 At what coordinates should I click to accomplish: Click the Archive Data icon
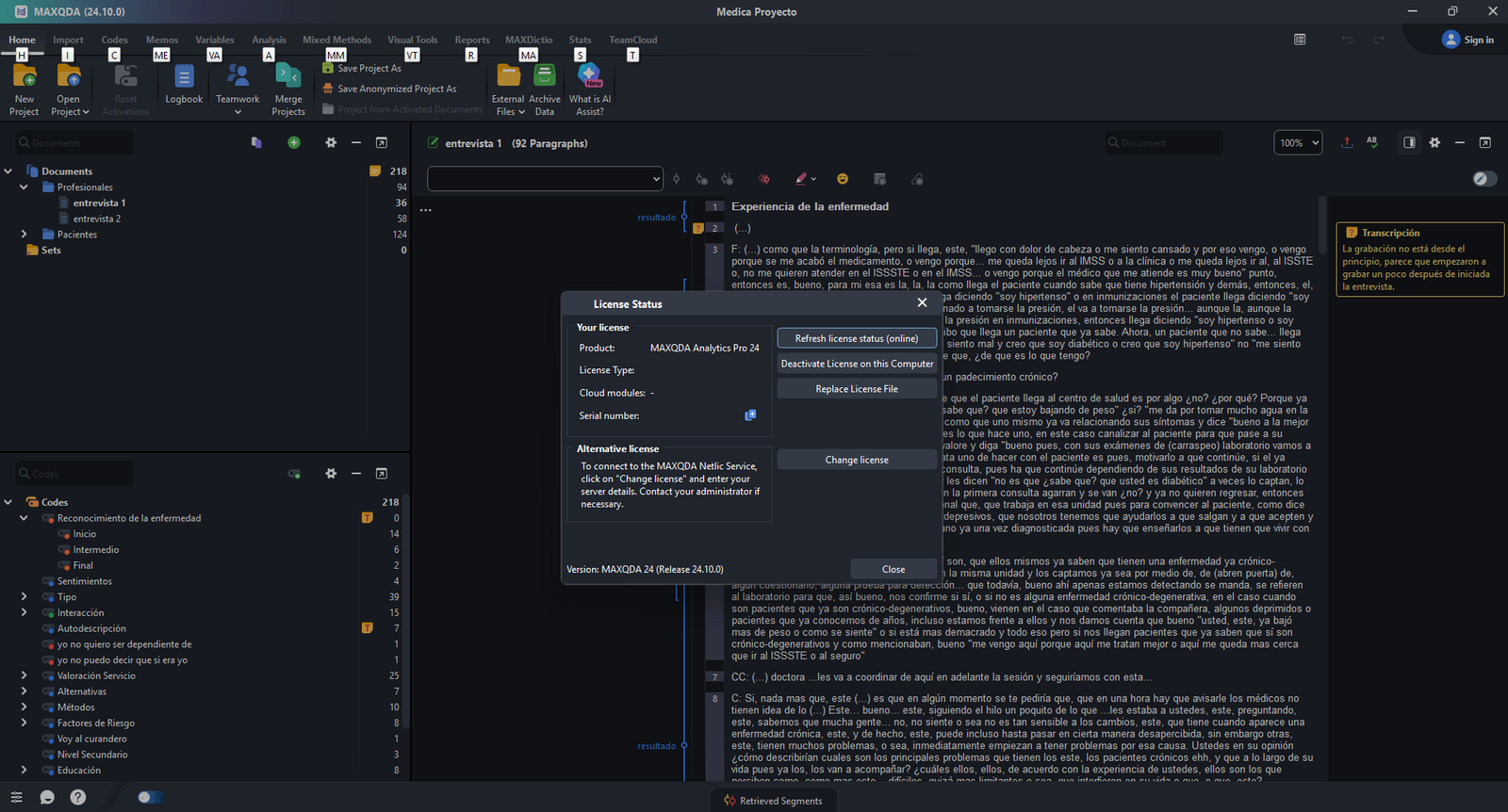[545, 76]
